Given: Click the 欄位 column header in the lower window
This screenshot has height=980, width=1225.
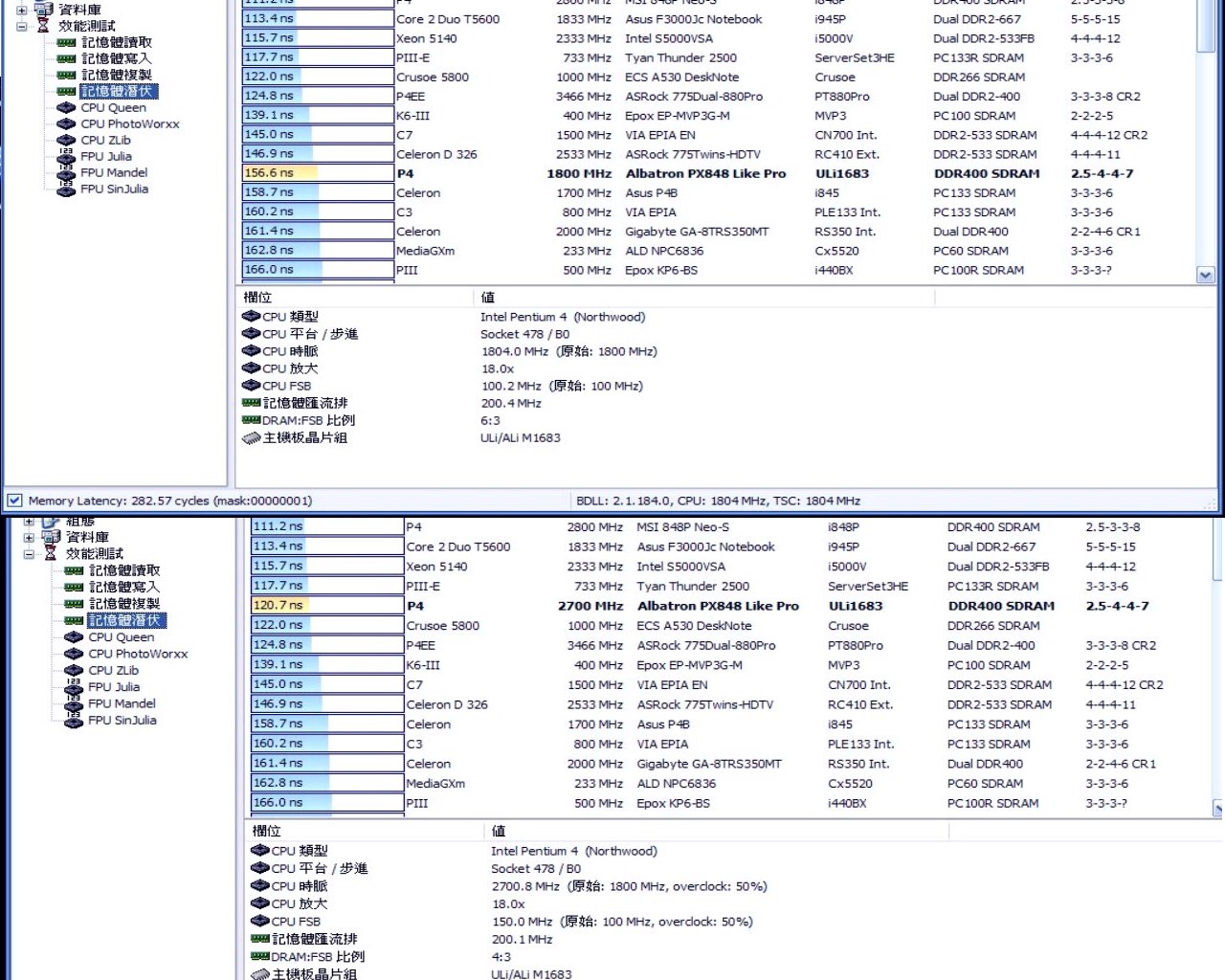Looking at the screenshot, I should [x=364, y=831].
